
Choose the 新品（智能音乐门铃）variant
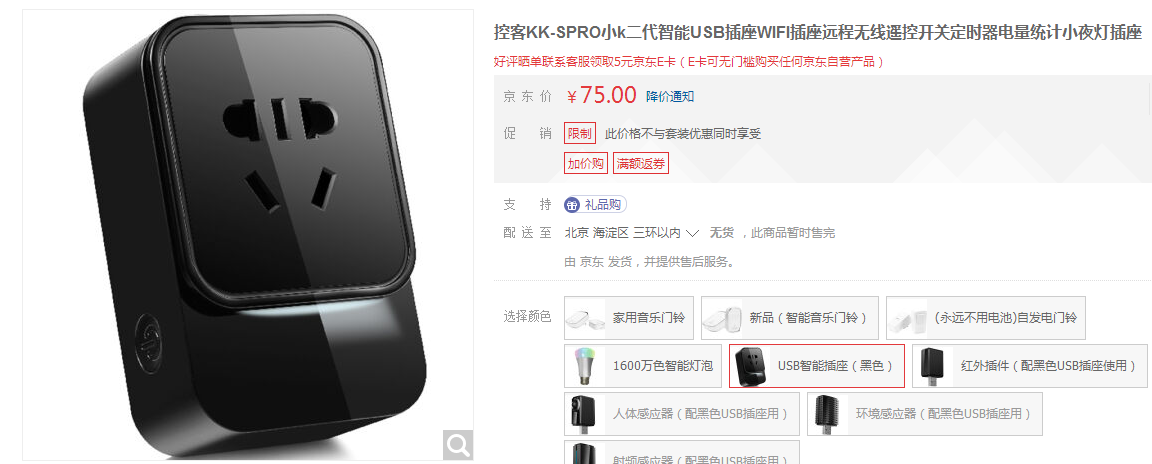tap(790, 318)
